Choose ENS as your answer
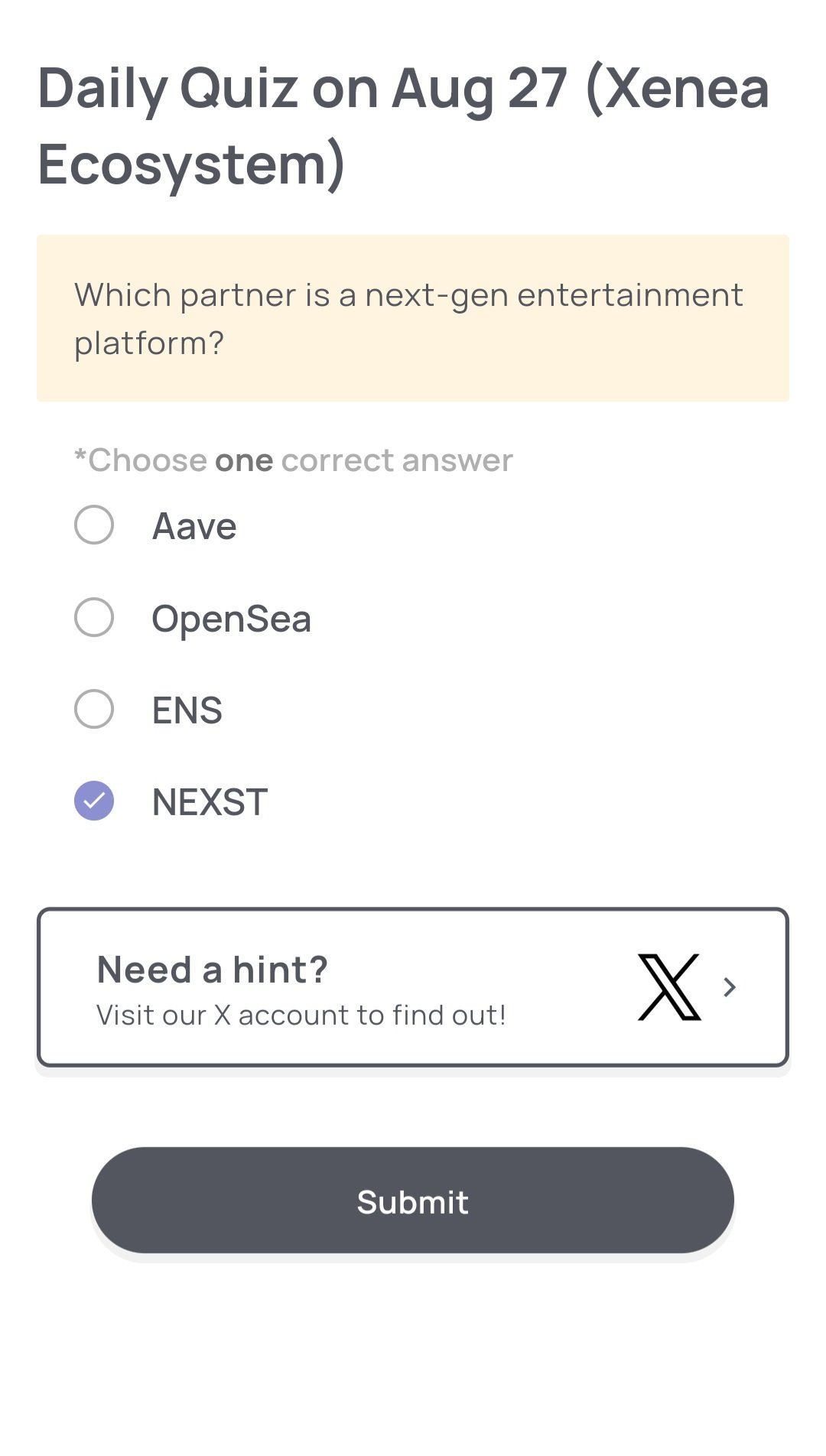This screenshot has height=1456, width=826. tap(93, 710)
